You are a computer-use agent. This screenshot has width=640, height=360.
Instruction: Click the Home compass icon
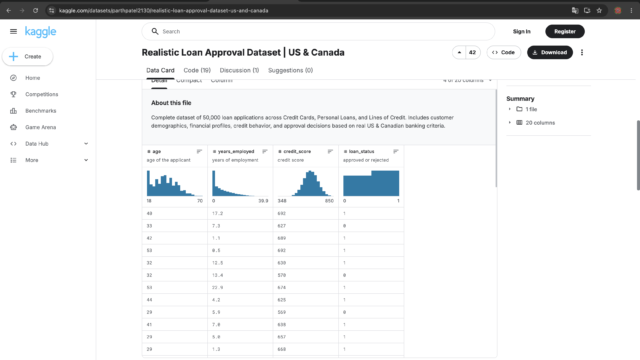pos(13,78)
